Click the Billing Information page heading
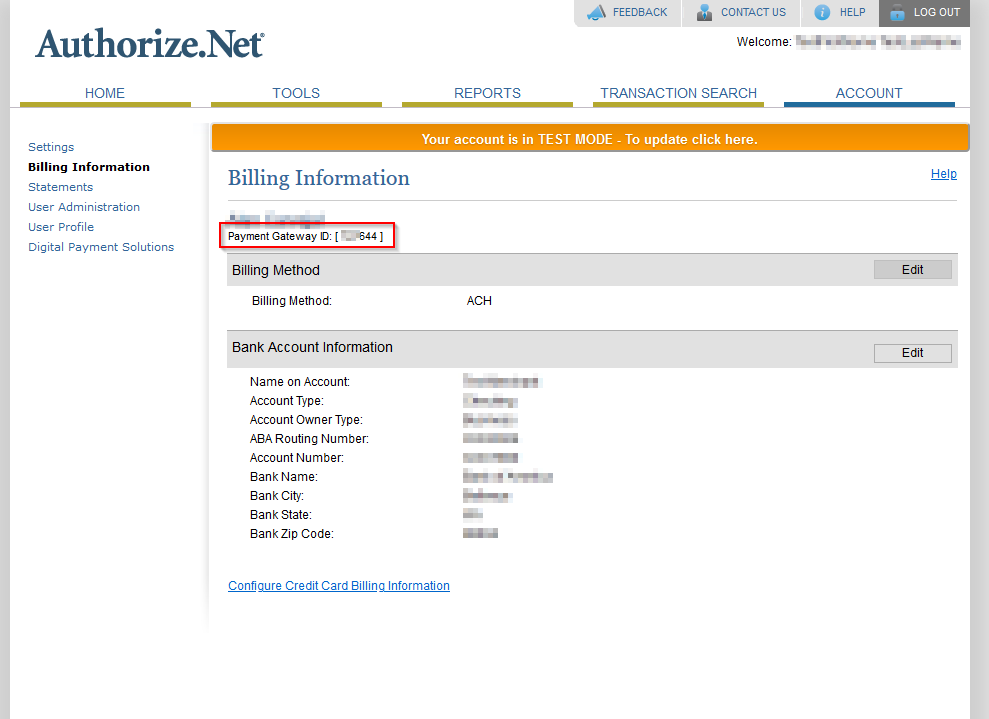The image size is (989, 719). point(319,178)
